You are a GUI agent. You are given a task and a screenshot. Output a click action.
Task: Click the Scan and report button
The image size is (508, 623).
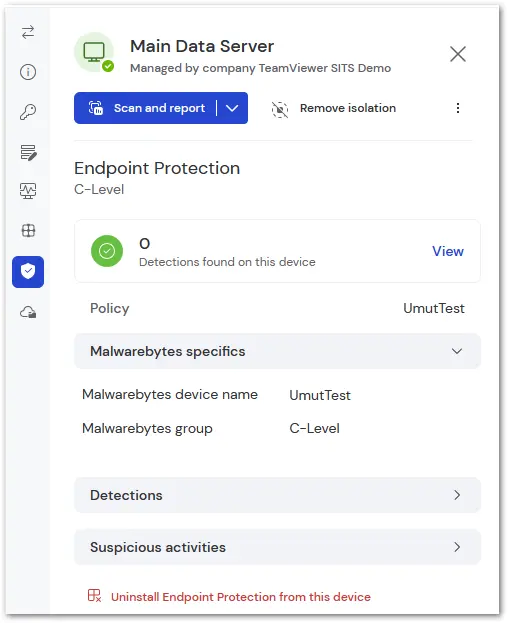tap(146, 108)
